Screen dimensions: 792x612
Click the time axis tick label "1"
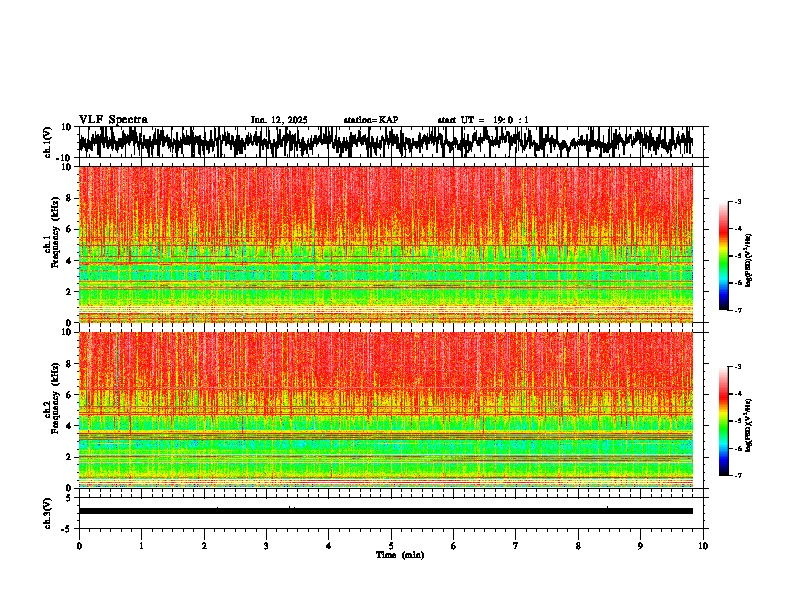pos(141,546)
